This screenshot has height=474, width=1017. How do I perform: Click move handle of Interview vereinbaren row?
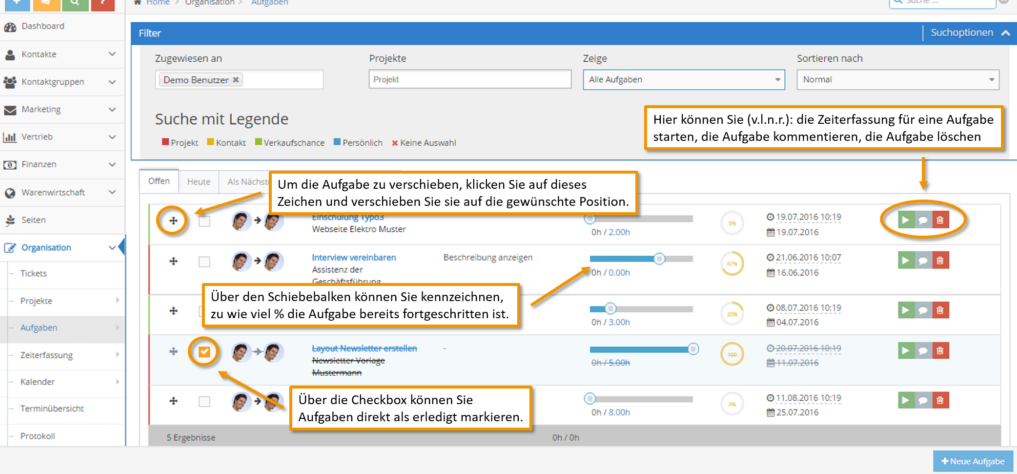click(x=173, y=261)
